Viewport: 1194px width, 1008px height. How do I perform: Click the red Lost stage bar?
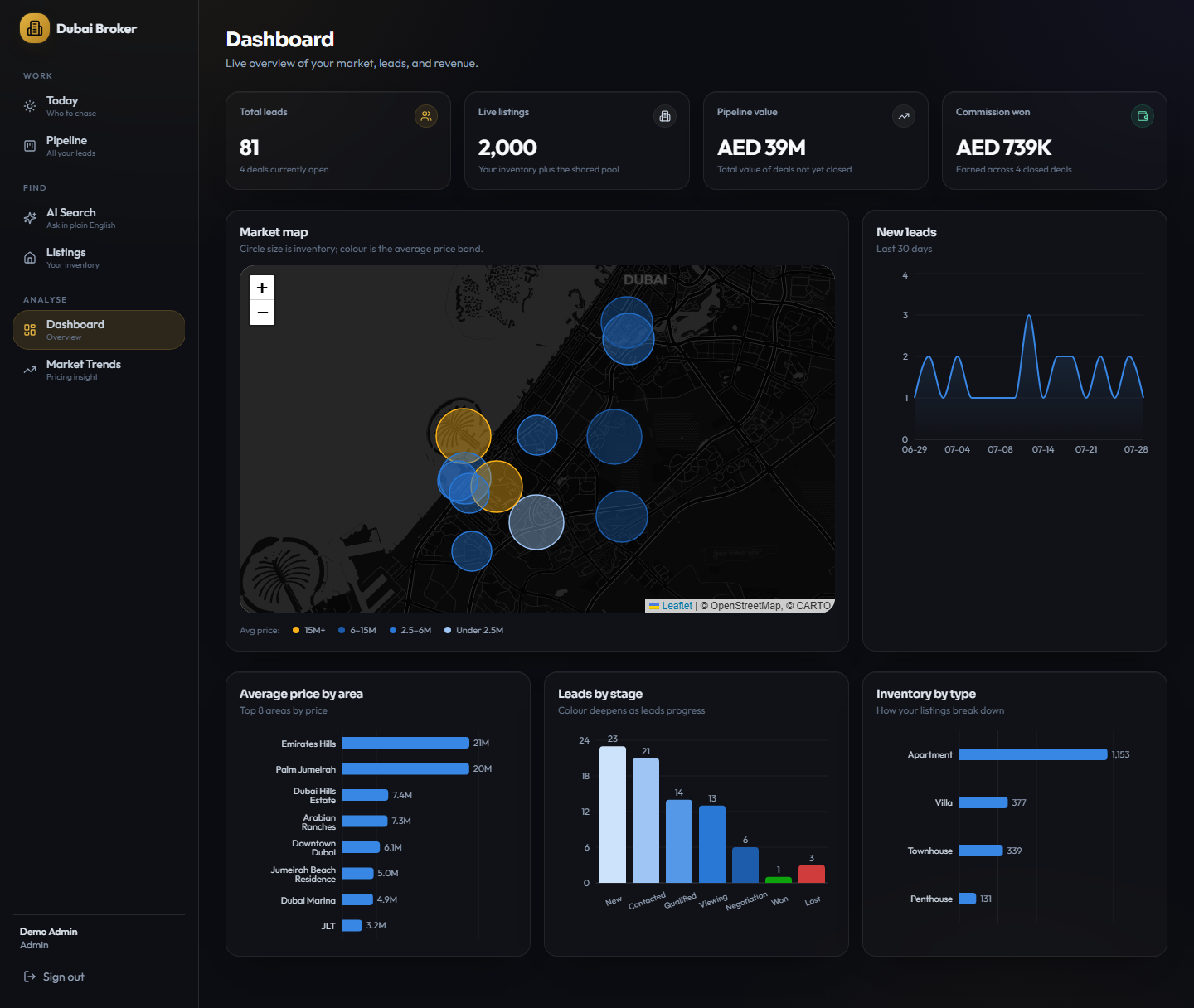(812, 874)
